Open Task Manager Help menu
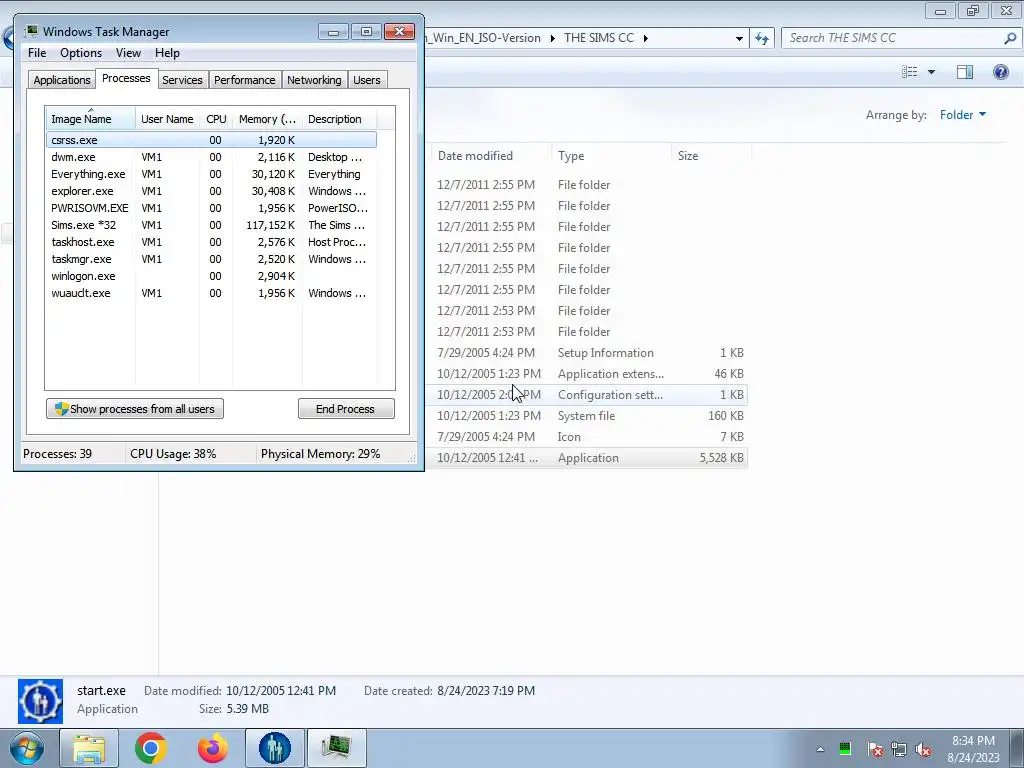1024x768 pixels. click(167, 53)
